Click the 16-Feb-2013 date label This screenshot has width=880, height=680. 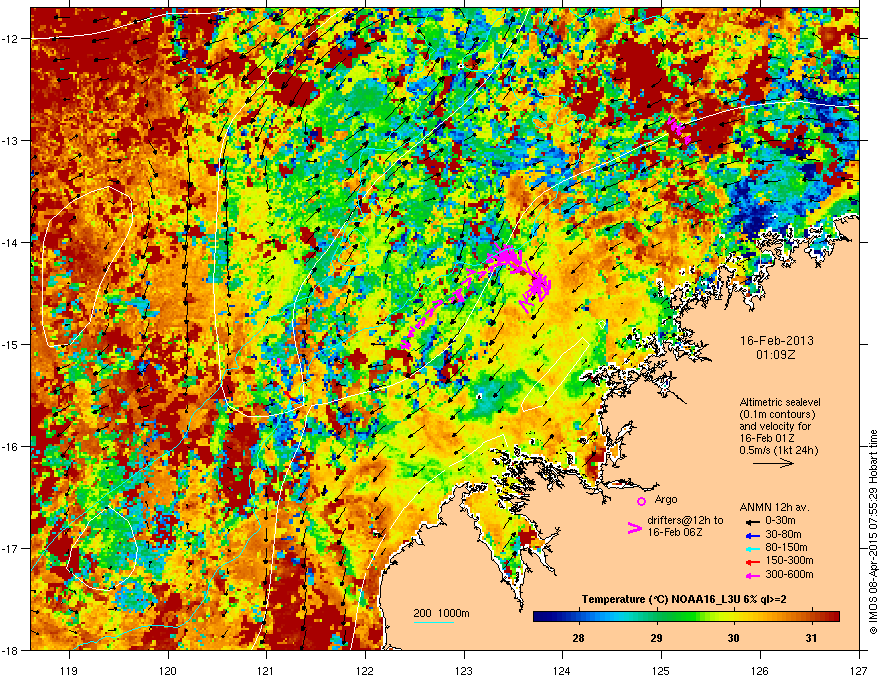(776, 341)
